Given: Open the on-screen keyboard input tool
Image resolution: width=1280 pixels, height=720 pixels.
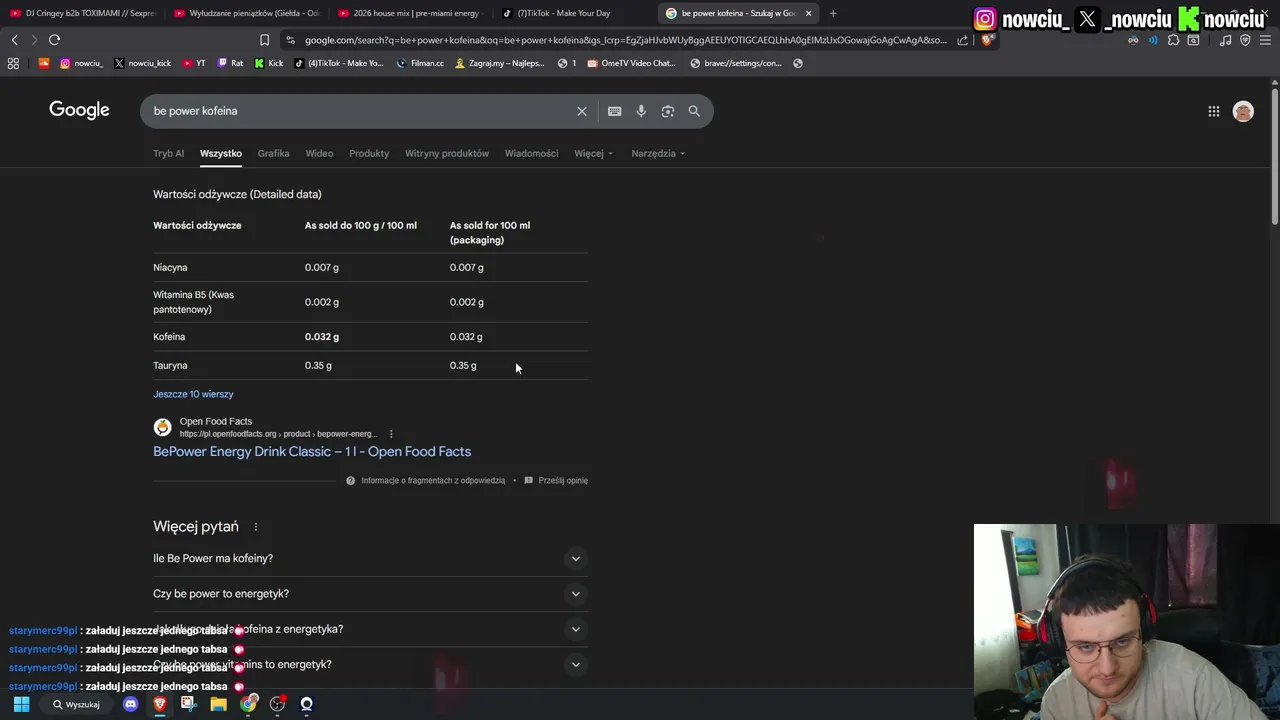Looking at the screenshot, I should (614, 111).
